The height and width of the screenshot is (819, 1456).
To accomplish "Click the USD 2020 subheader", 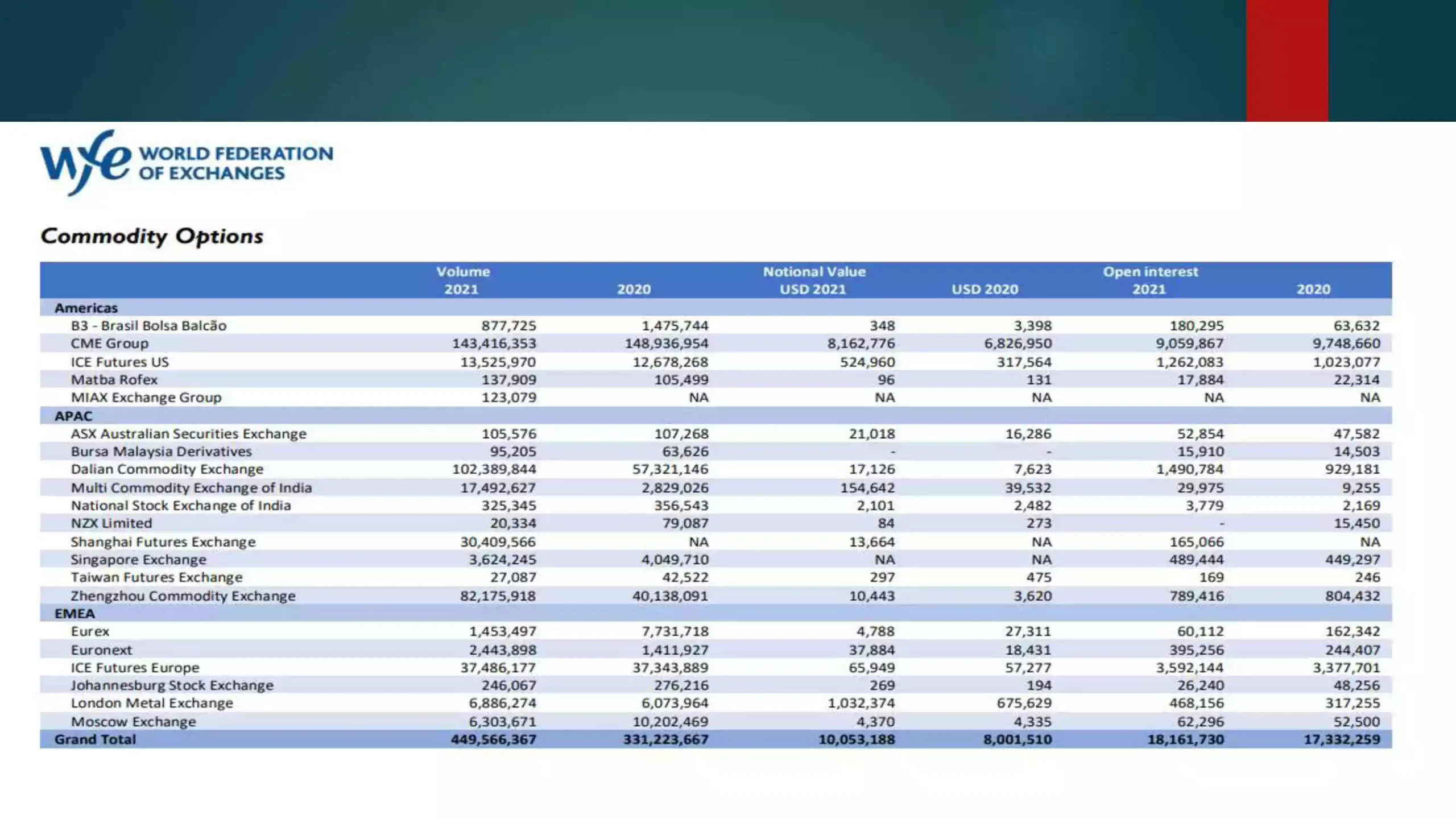I will point(985,289).
